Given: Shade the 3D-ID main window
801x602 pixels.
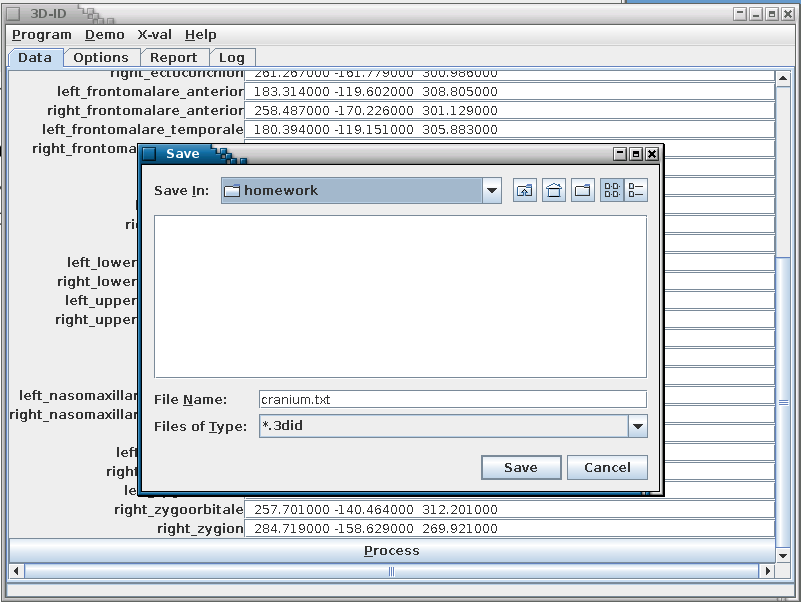Looking at the screenshot, I should click(740, 14).
